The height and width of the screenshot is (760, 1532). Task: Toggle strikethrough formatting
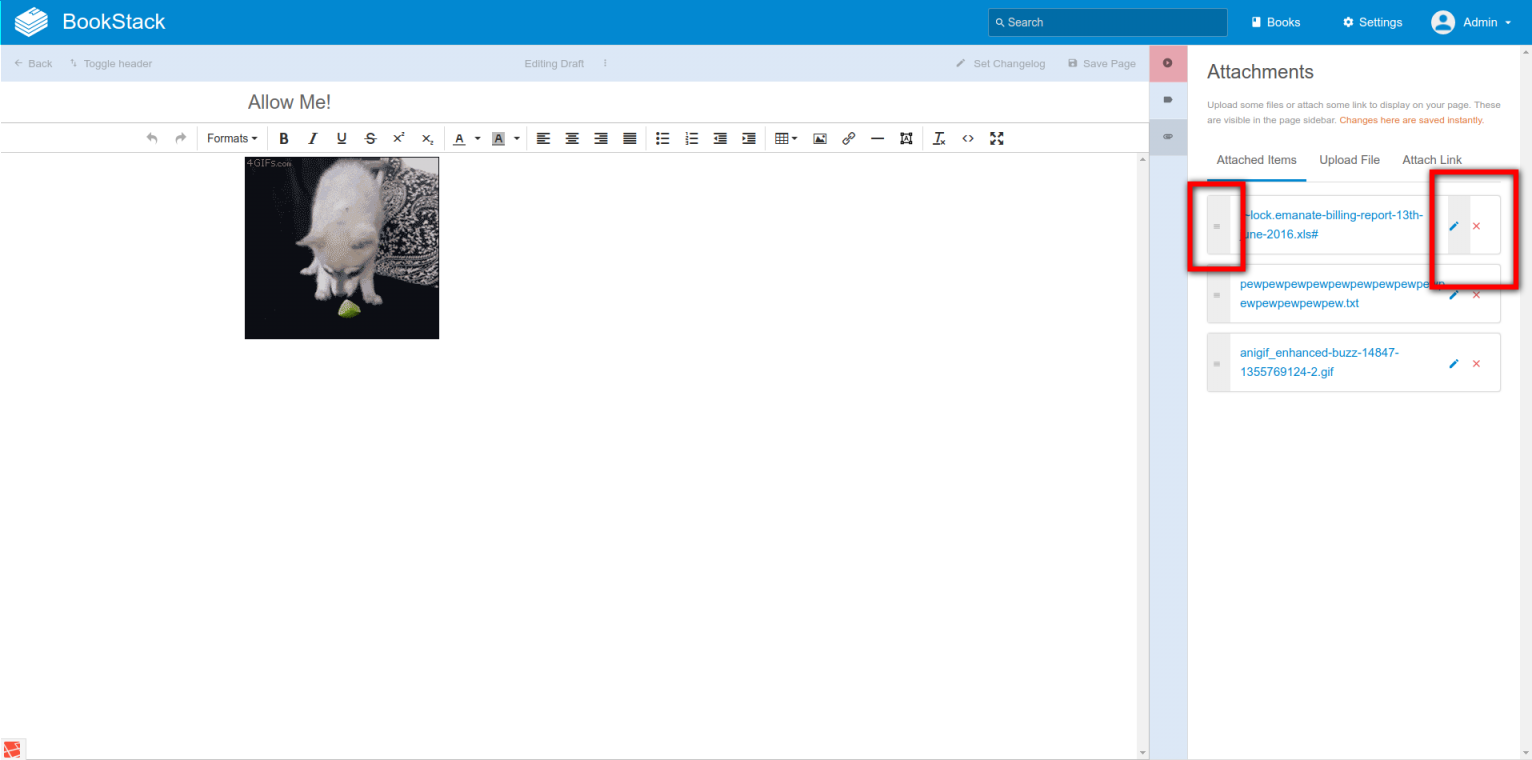pyautogui.click(x=370, y=138)
